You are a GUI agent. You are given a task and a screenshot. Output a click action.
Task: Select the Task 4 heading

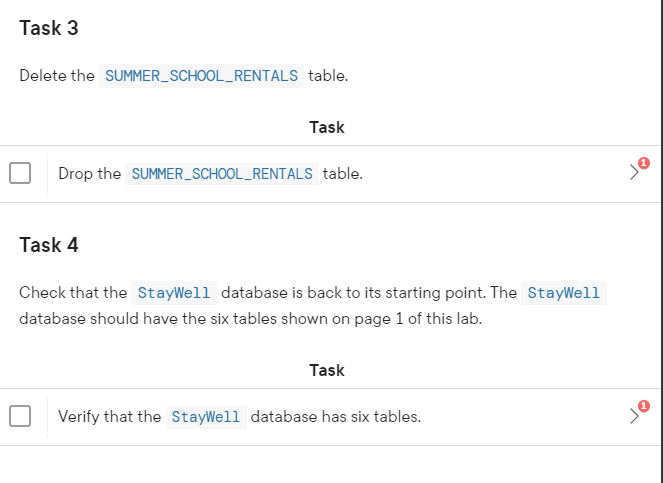49,245
